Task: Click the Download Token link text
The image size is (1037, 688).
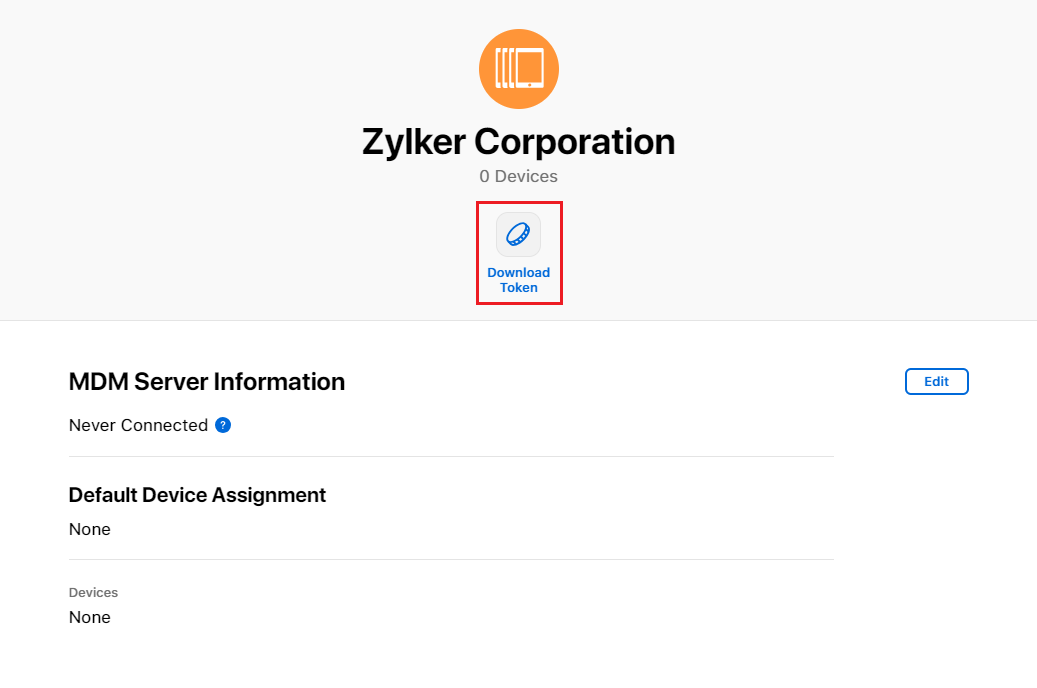Action: click(x=519, y=279)
